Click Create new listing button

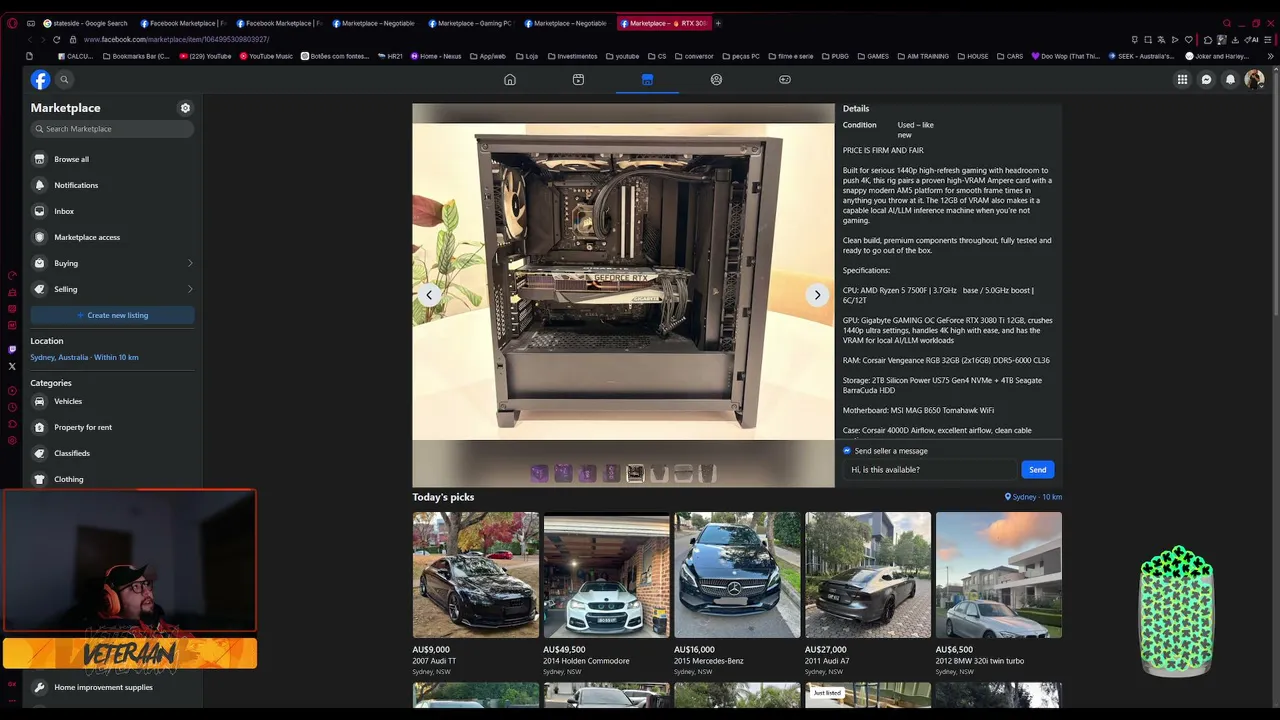pyautogui.click(x=112, y=315)
